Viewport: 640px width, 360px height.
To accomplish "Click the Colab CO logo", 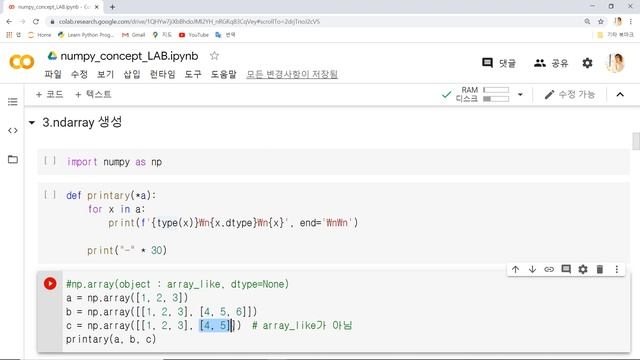I will (x=22, y=62).
